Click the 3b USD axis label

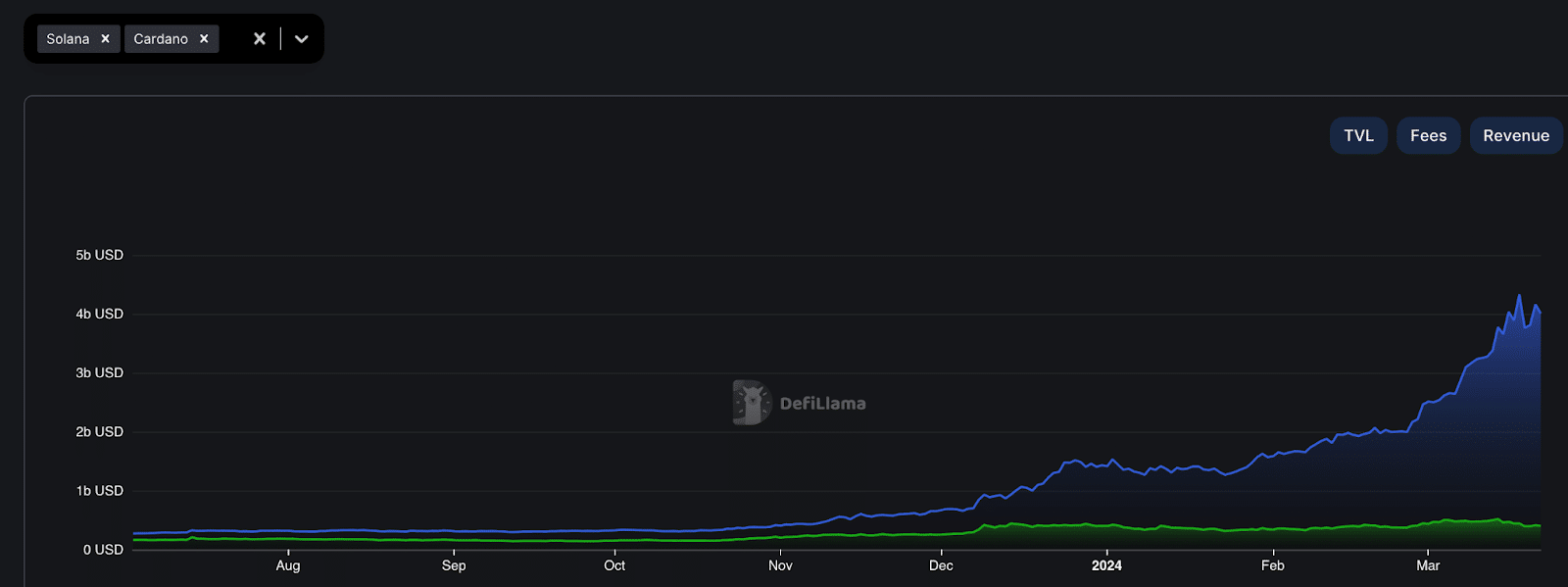(x=100, y=372)
